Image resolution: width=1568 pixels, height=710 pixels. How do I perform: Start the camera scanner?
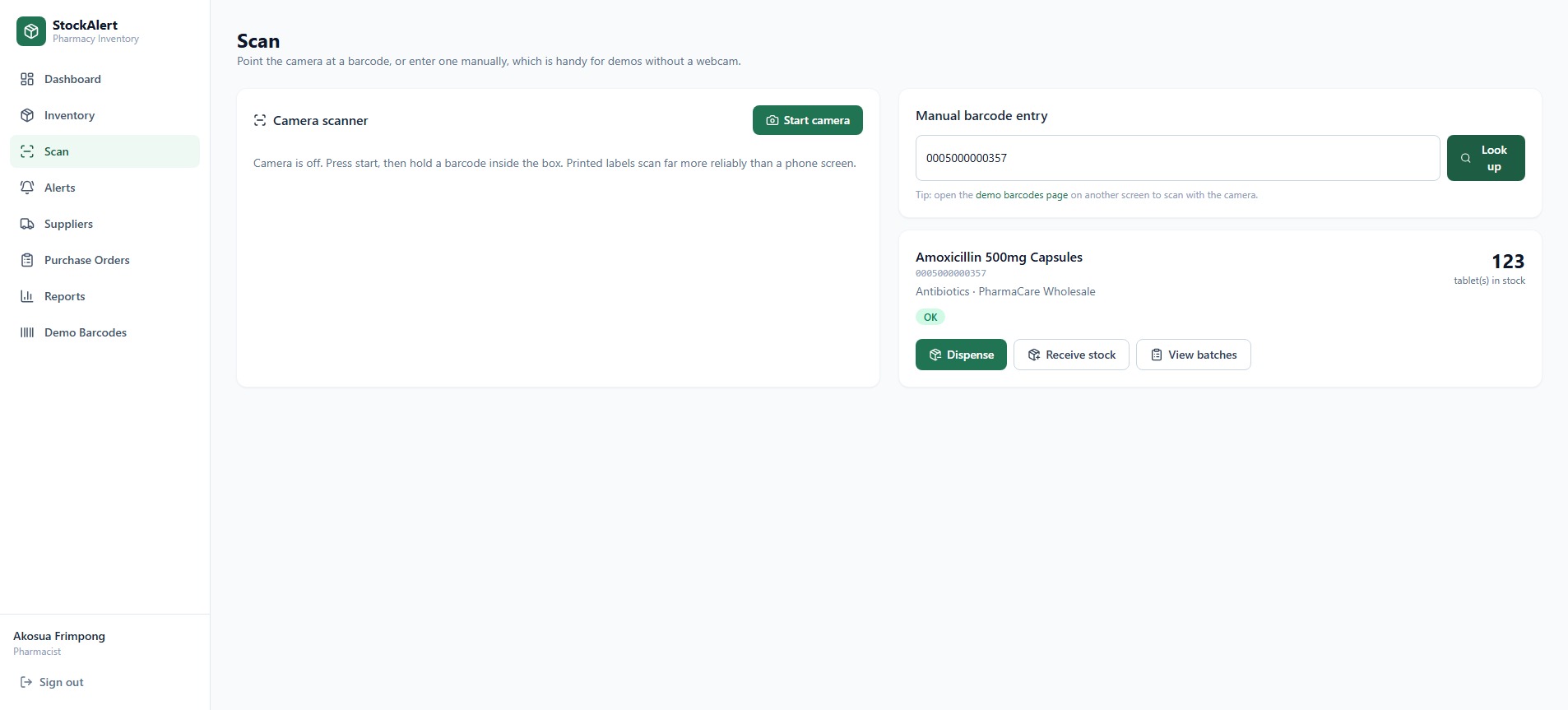[x=808, y=120]
